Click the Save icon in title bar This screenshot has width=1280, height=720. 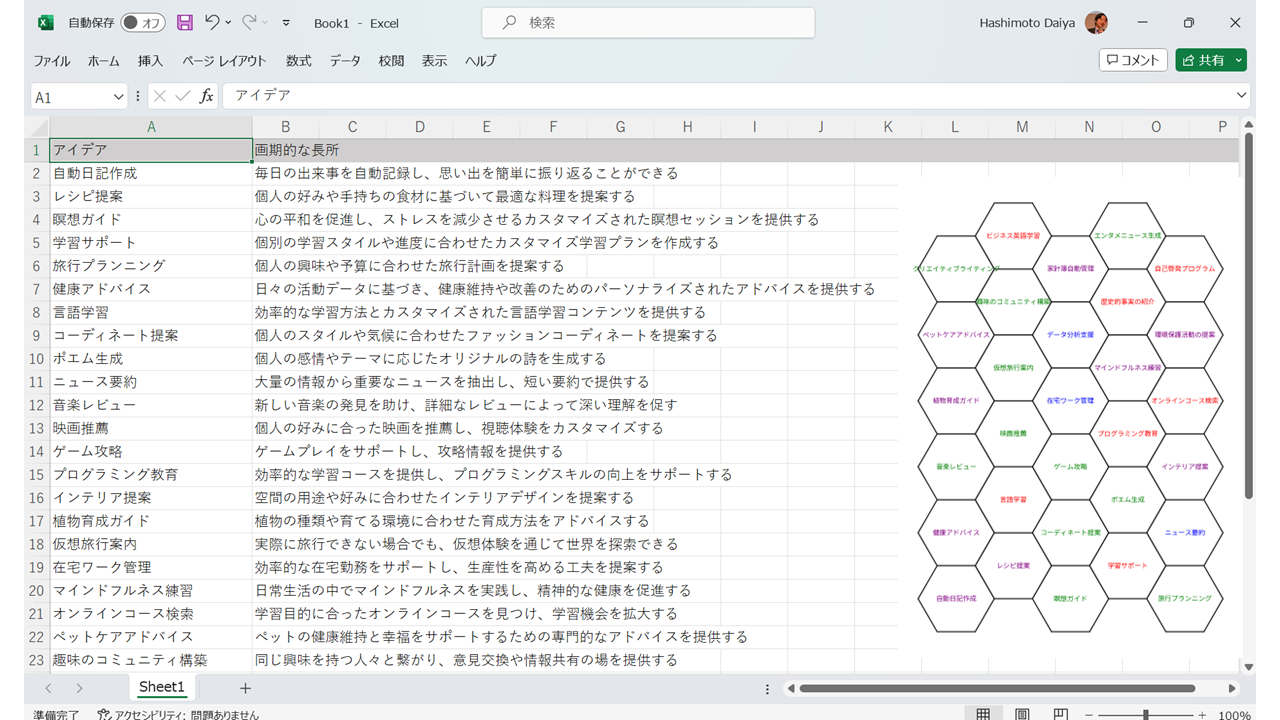pos(185,22)
